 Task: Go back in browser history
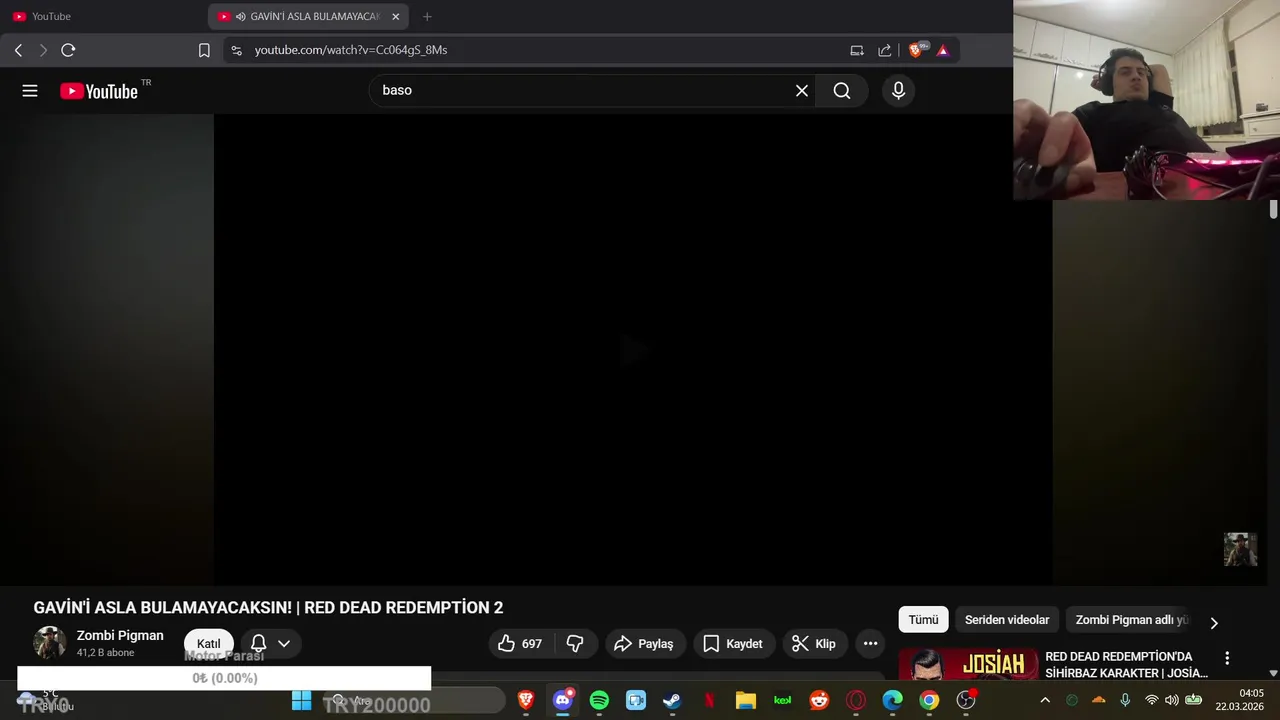click(x=18, y=50)
